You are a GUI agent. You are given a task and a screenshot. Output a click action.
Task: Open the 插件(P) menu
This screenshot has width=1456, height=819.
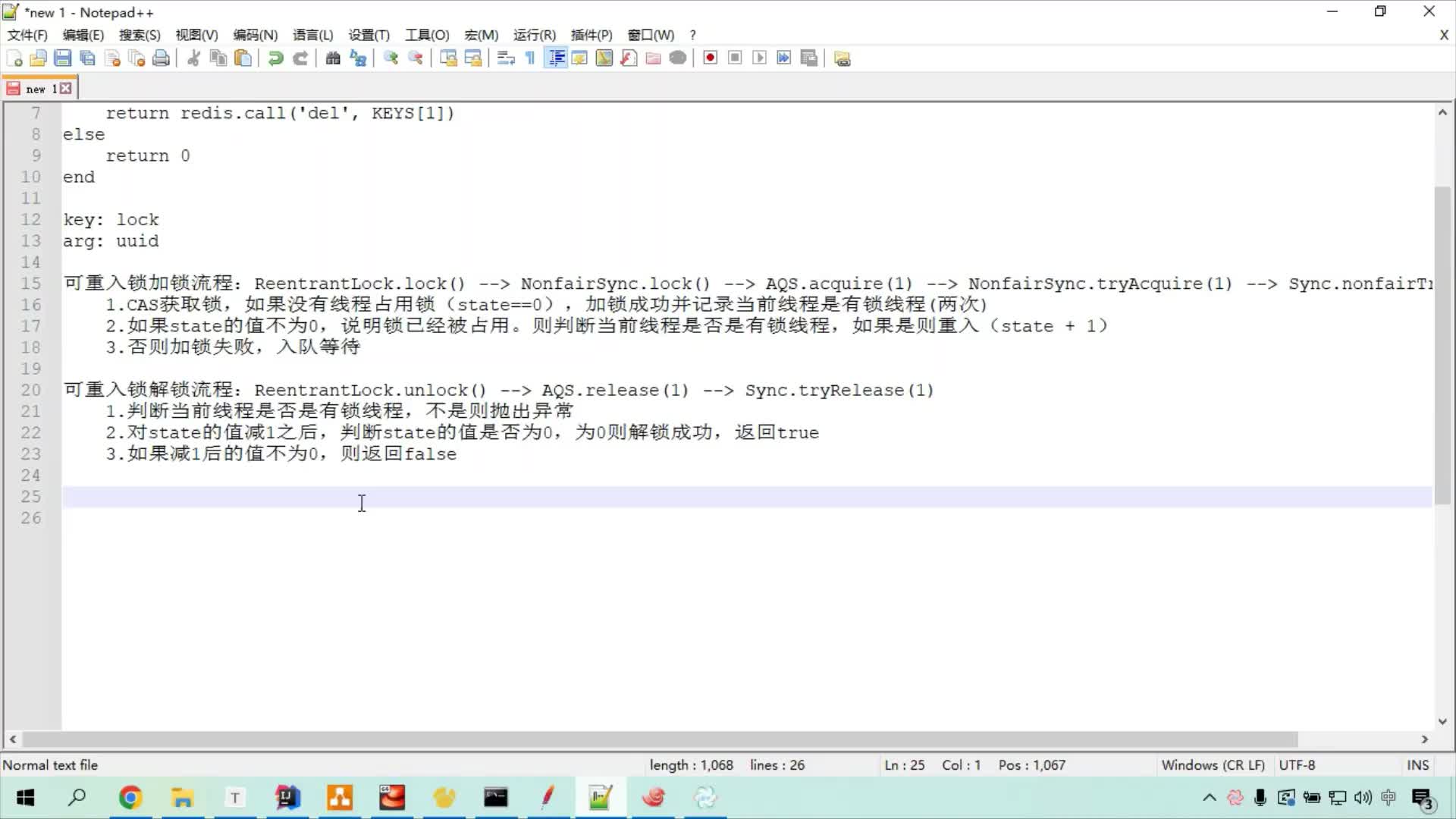[591, 35]
